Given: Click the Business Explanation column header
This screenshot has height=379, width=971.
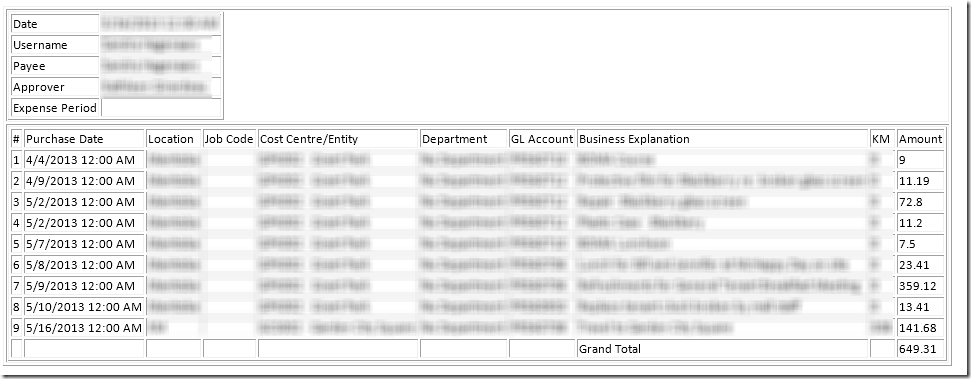Looking at the screenshot, I should pyautogui.click(x=723, y=139).
